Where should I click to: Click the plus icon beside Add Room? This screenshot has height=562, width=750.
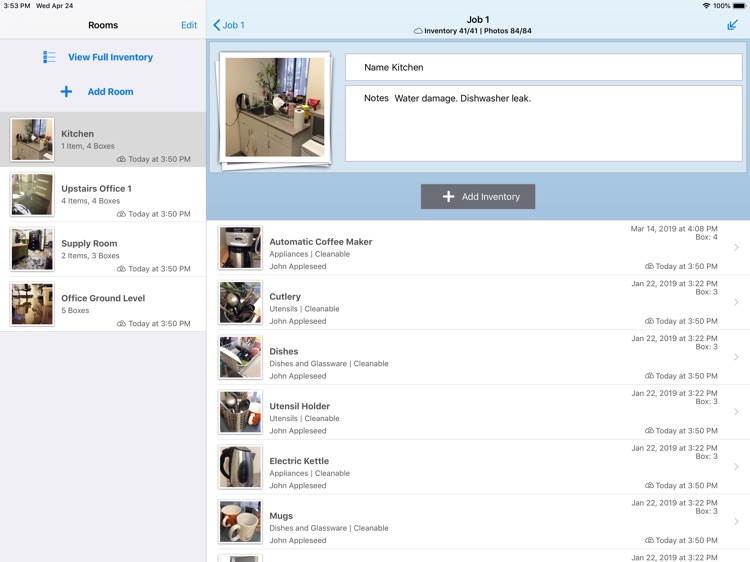pyautogui.click(x=66, y=91)
